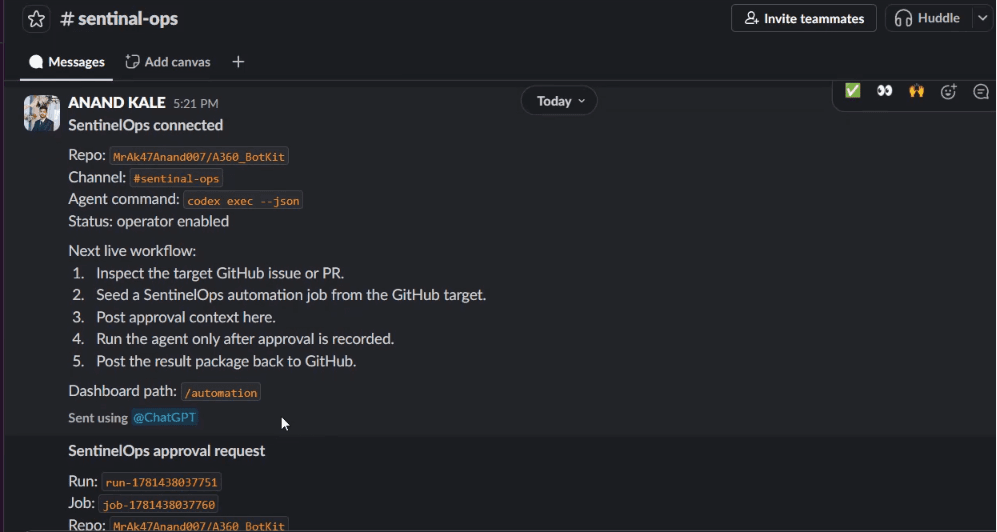React with the green checkmark emoji

click(853, 92)
